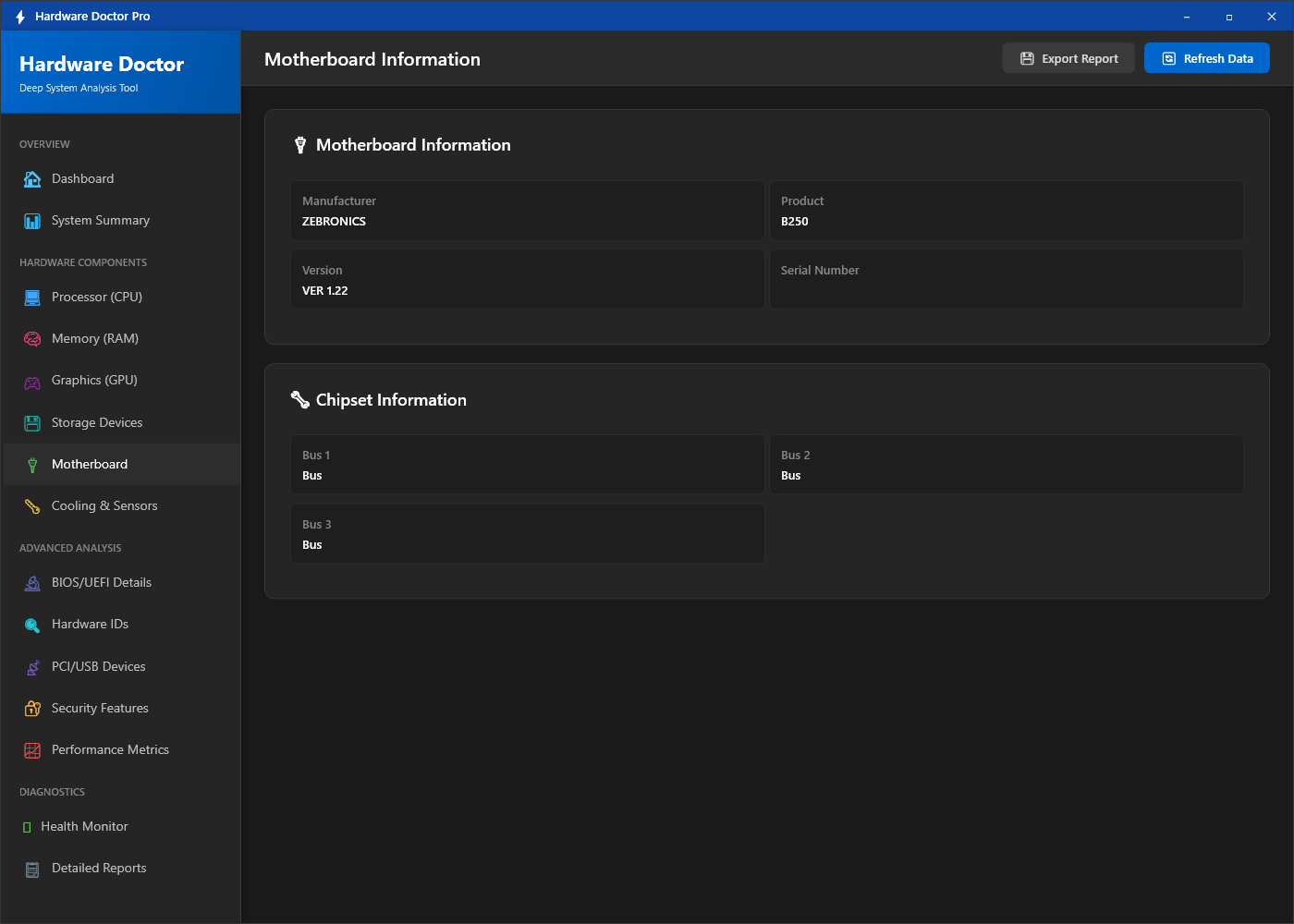Click the Bus 2 chipset entry
1294x924 pixels.
[1007, 465]
